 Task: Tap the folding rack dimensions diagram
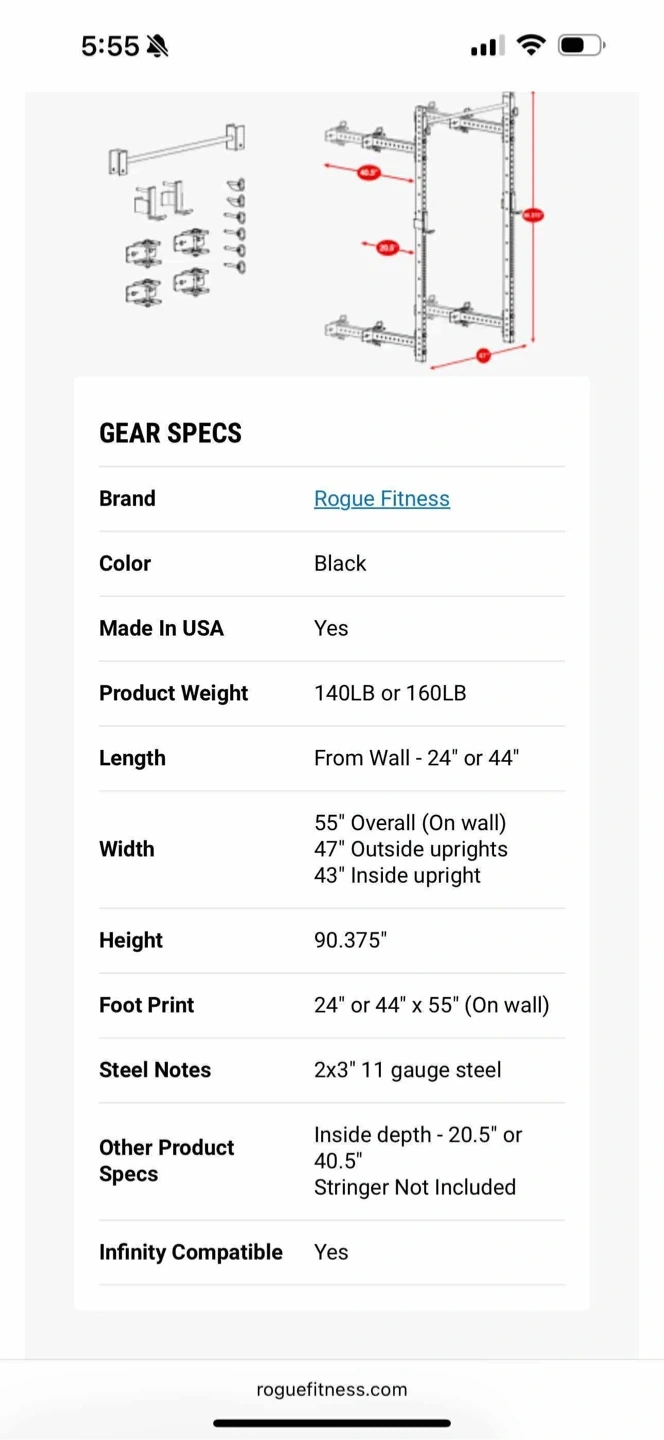point(433,231)
